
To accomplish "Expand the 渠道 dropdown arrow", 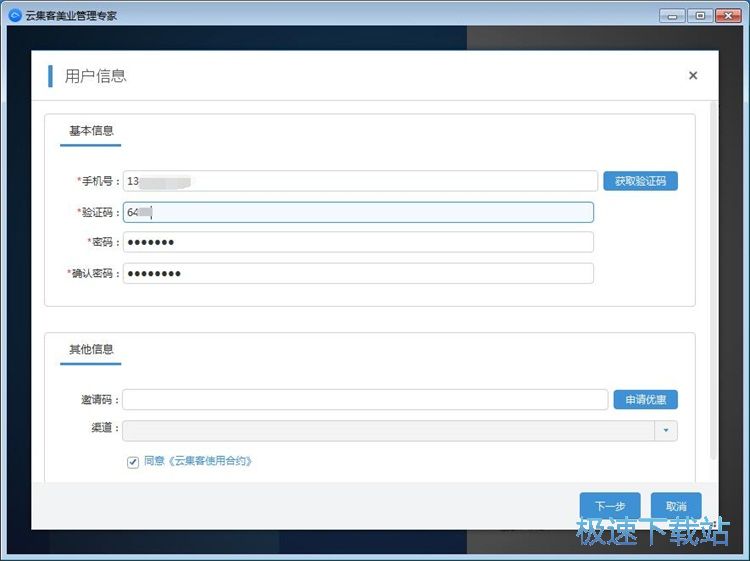I will pos(666,430).
